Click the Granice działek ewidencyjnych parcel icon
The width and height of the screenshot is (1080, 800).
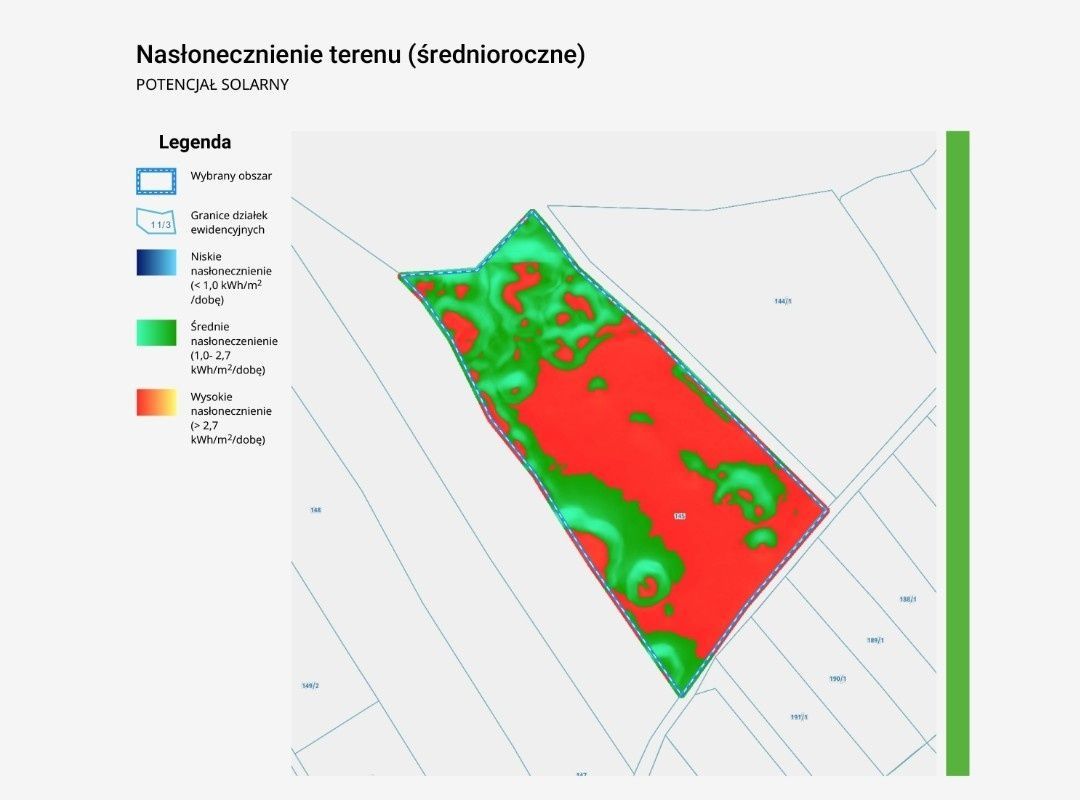tap(156, 222)
